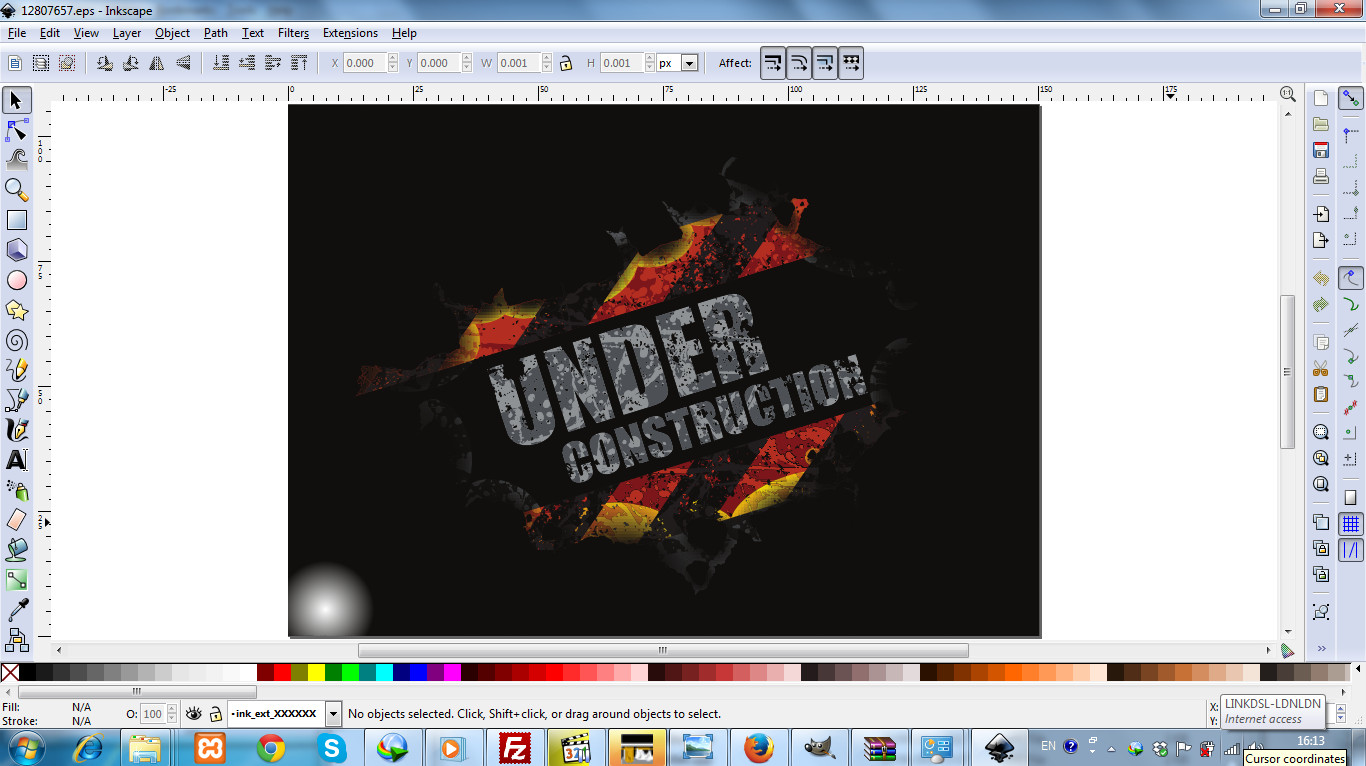Toggle current layer visibility eye icon

(x=194, y=714)
